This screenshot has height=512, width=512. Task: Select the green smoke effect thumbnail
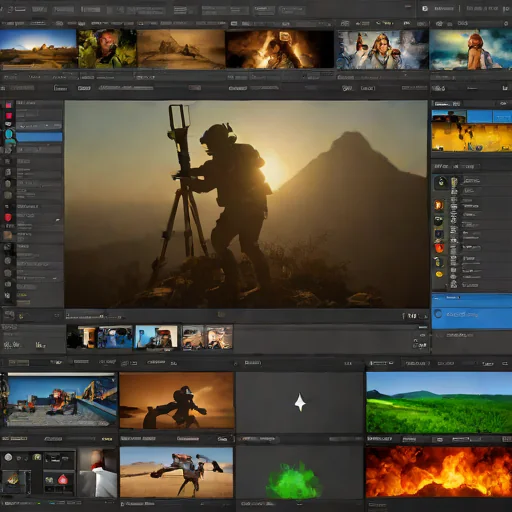(294, 479)
